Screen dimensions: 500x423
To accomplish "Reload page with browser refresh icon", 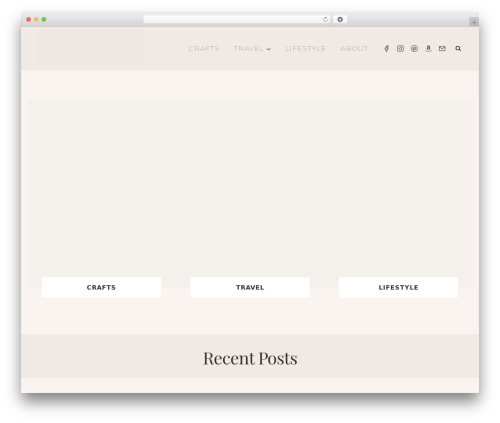I will [x=325, y=20].
